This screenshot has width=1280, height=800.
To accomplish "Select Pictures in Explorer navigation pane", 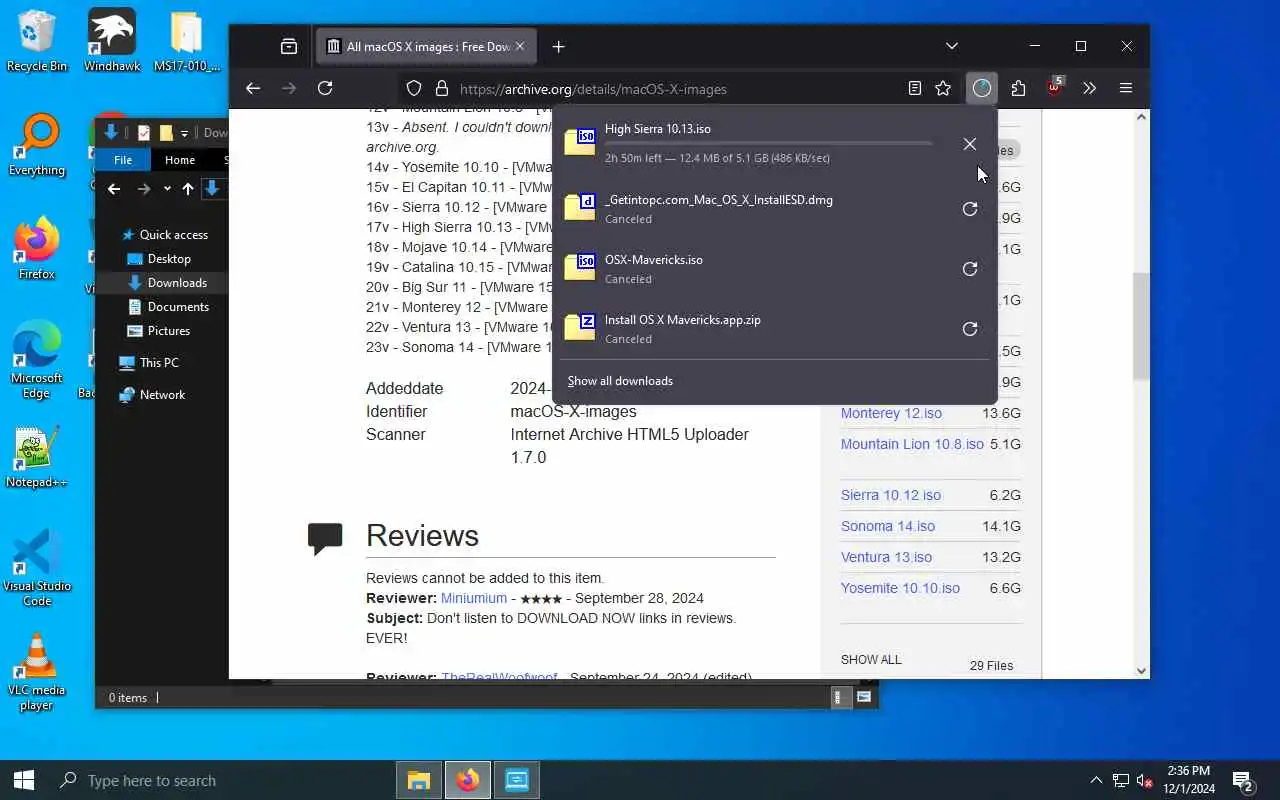I will [x=168, y=331].
